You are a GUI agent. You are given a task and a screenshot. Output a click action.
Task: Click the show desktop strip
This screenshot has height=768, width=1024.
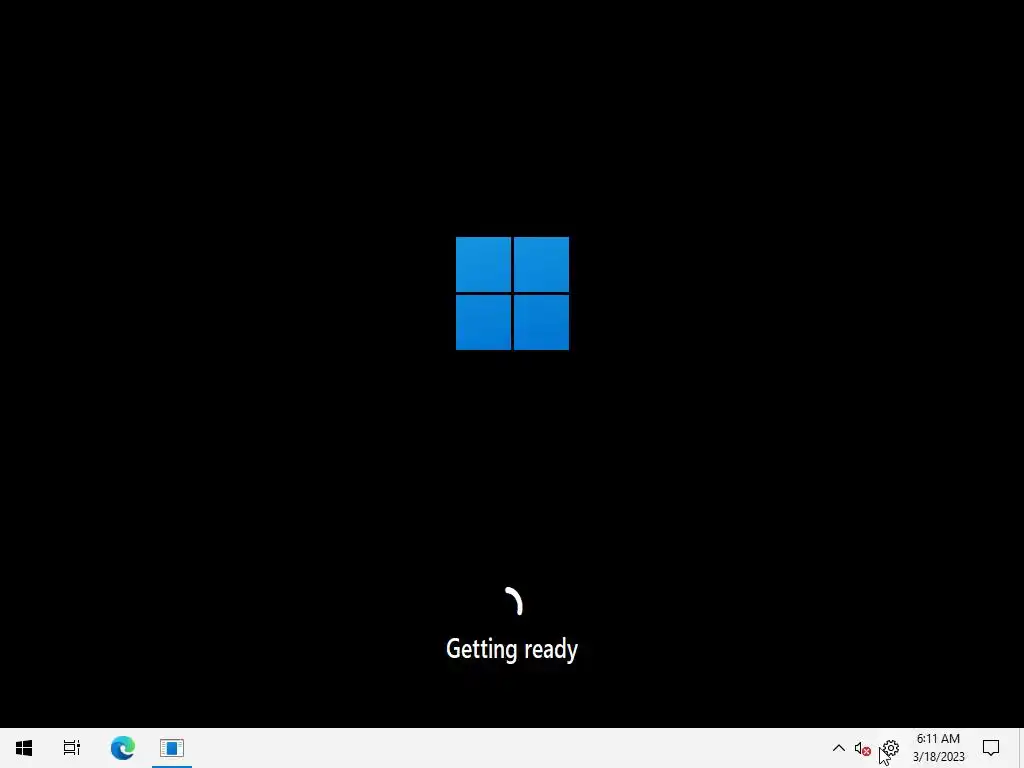click(x=1021, y=748)
